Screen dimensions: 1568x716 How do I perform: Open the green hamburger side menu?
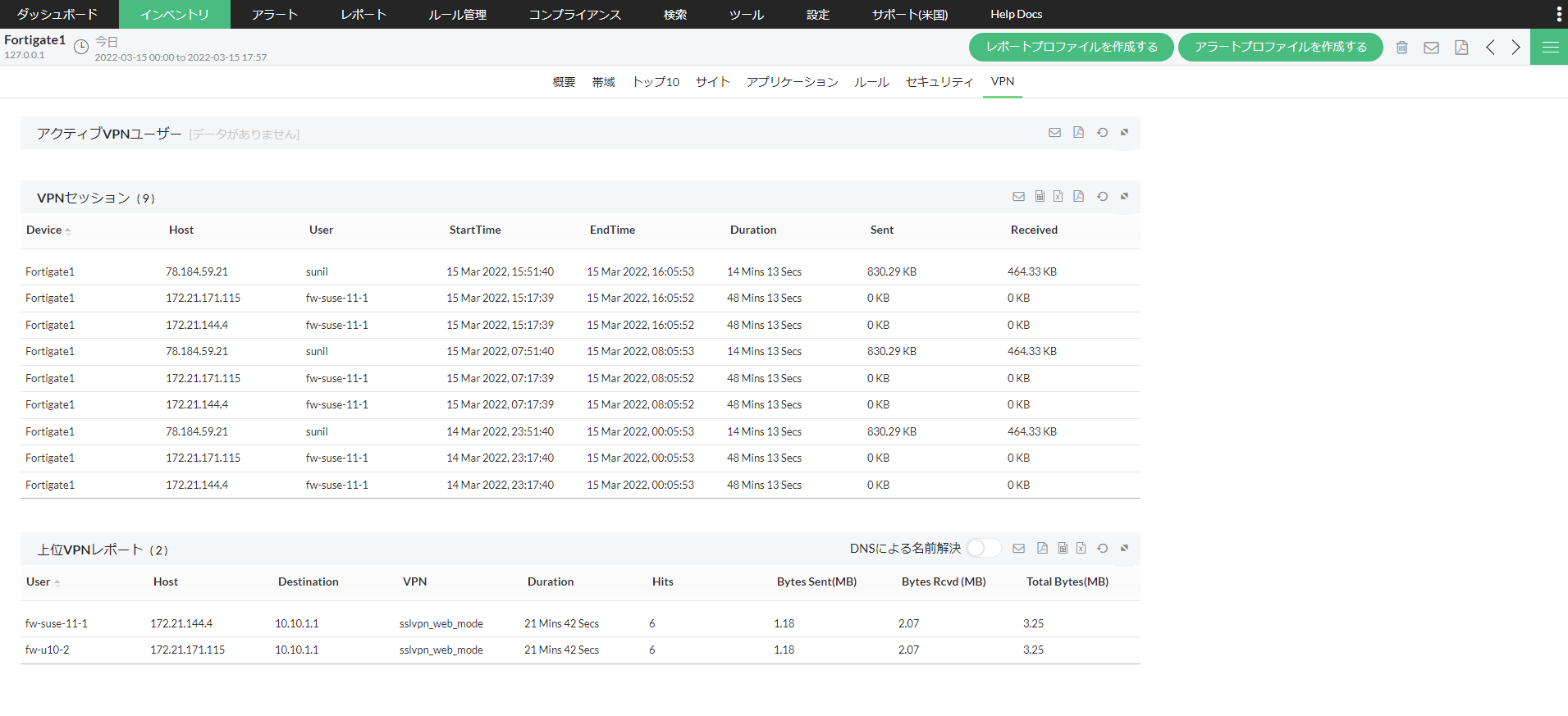1549,48
